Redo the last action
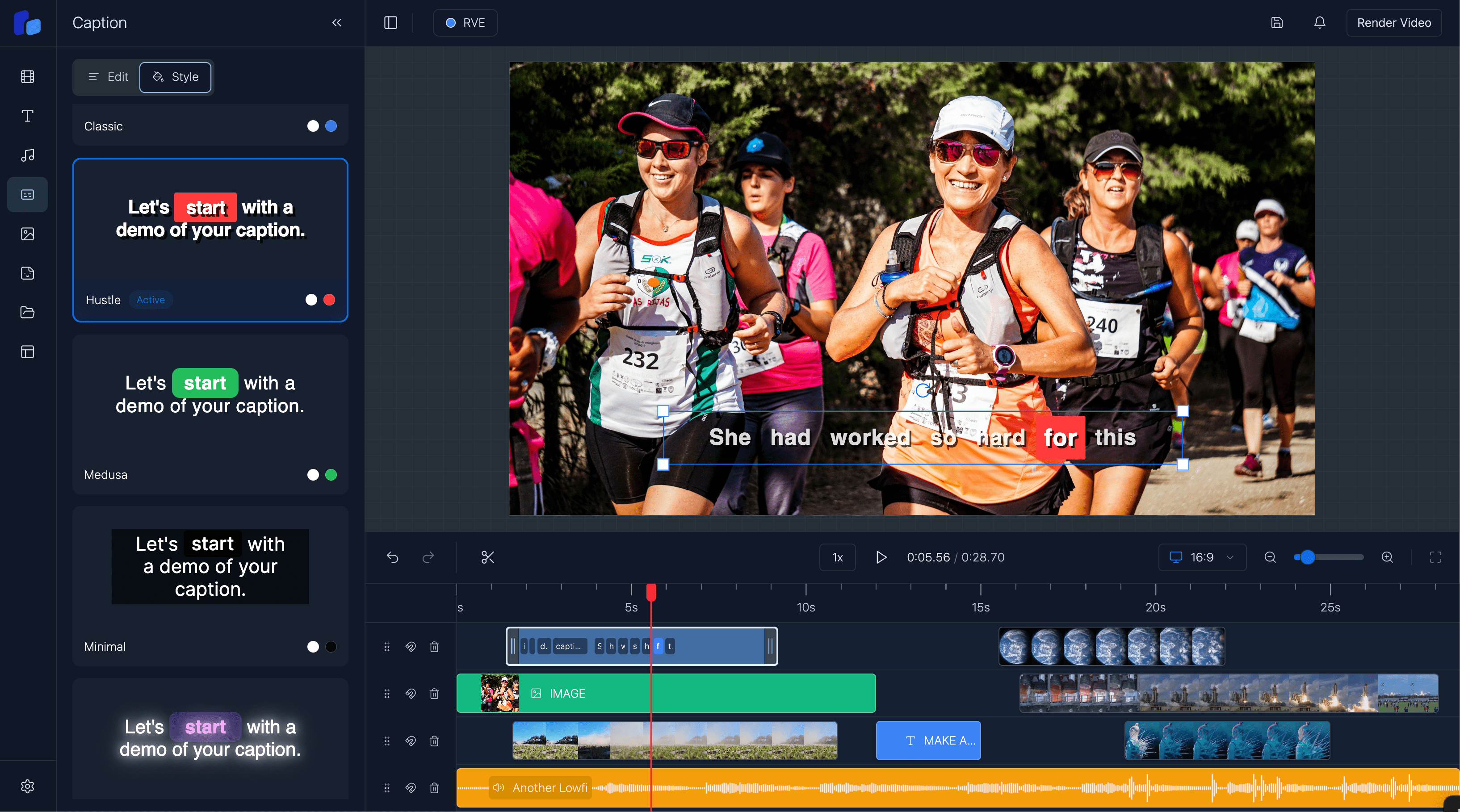The height and width of the screenshot is (812, 1460). tap(428, 557)
